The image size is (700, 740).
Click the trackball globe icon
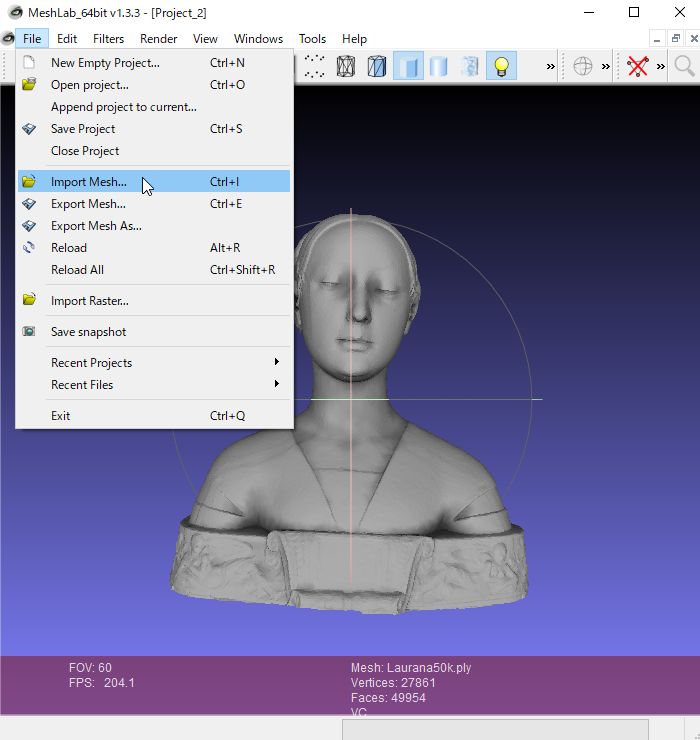point(582,66)
